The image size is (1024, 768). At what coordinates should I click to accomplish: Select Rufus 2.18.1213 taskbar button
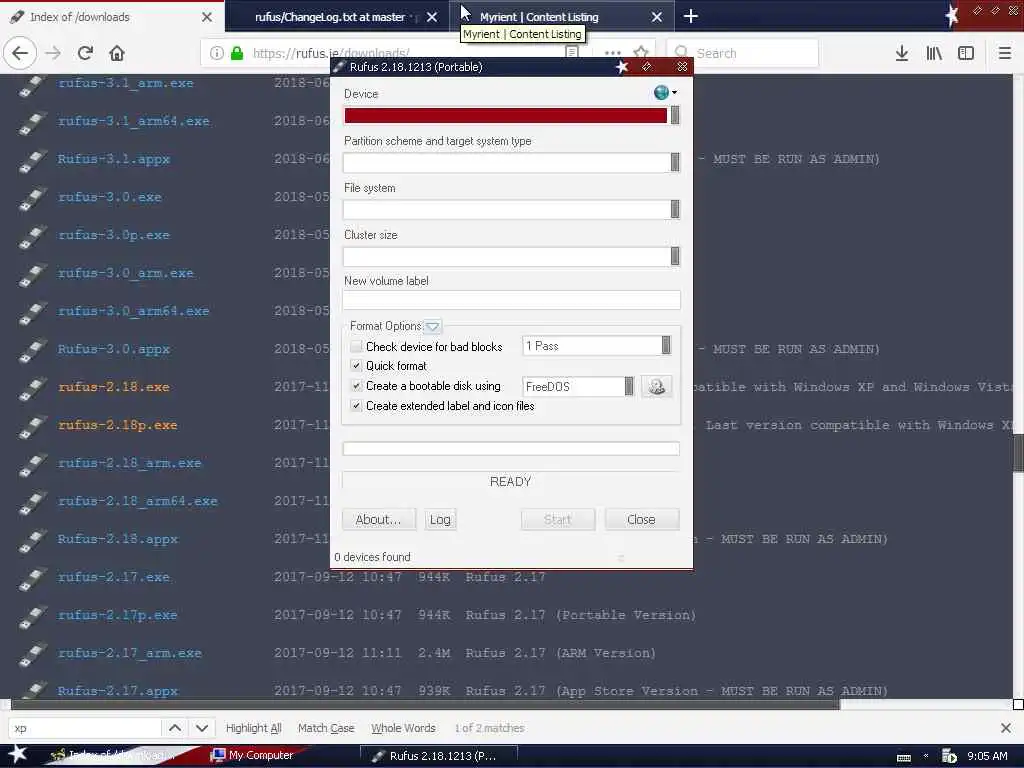pyautogui.click(x=438, y=756)
